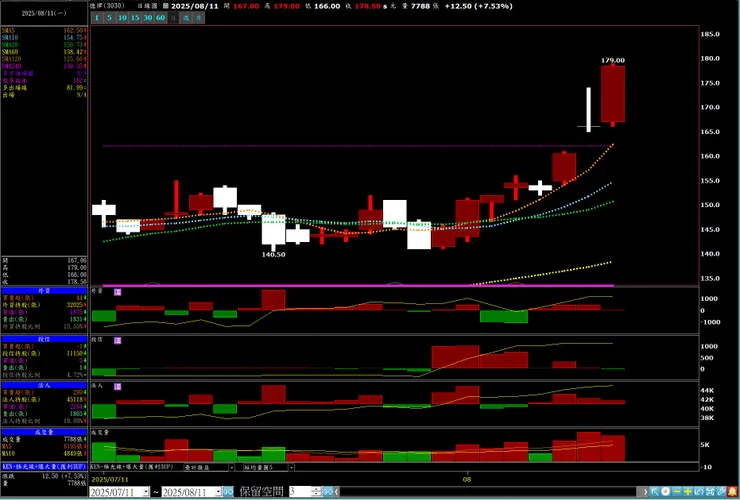The height and width of the screenshot is (500, 740).
Task: Click the SMA240 legend row
Action: coord(43,66)
